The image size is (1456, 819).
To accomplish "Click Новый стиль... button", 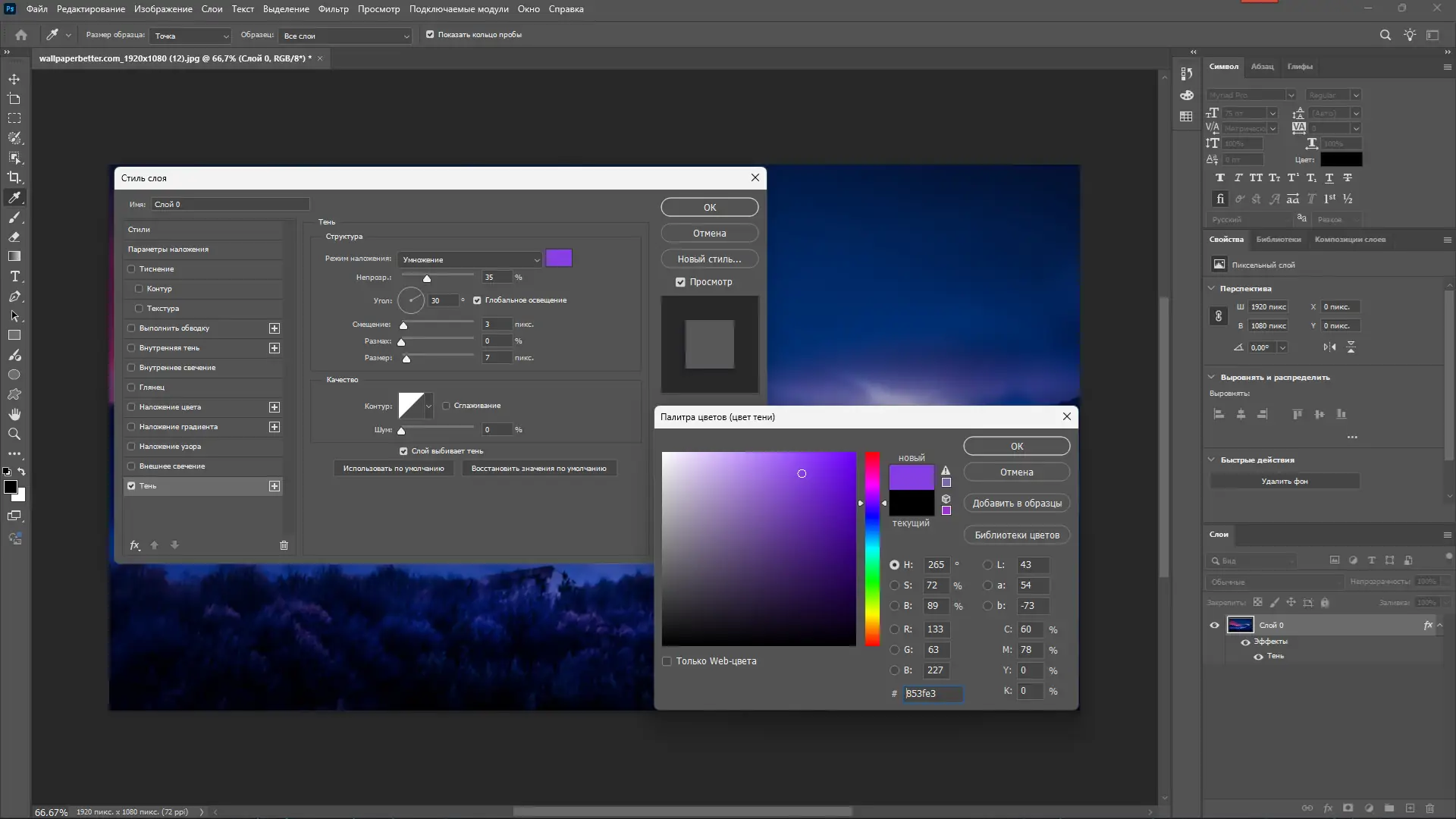I will click(x=709, y=259).
